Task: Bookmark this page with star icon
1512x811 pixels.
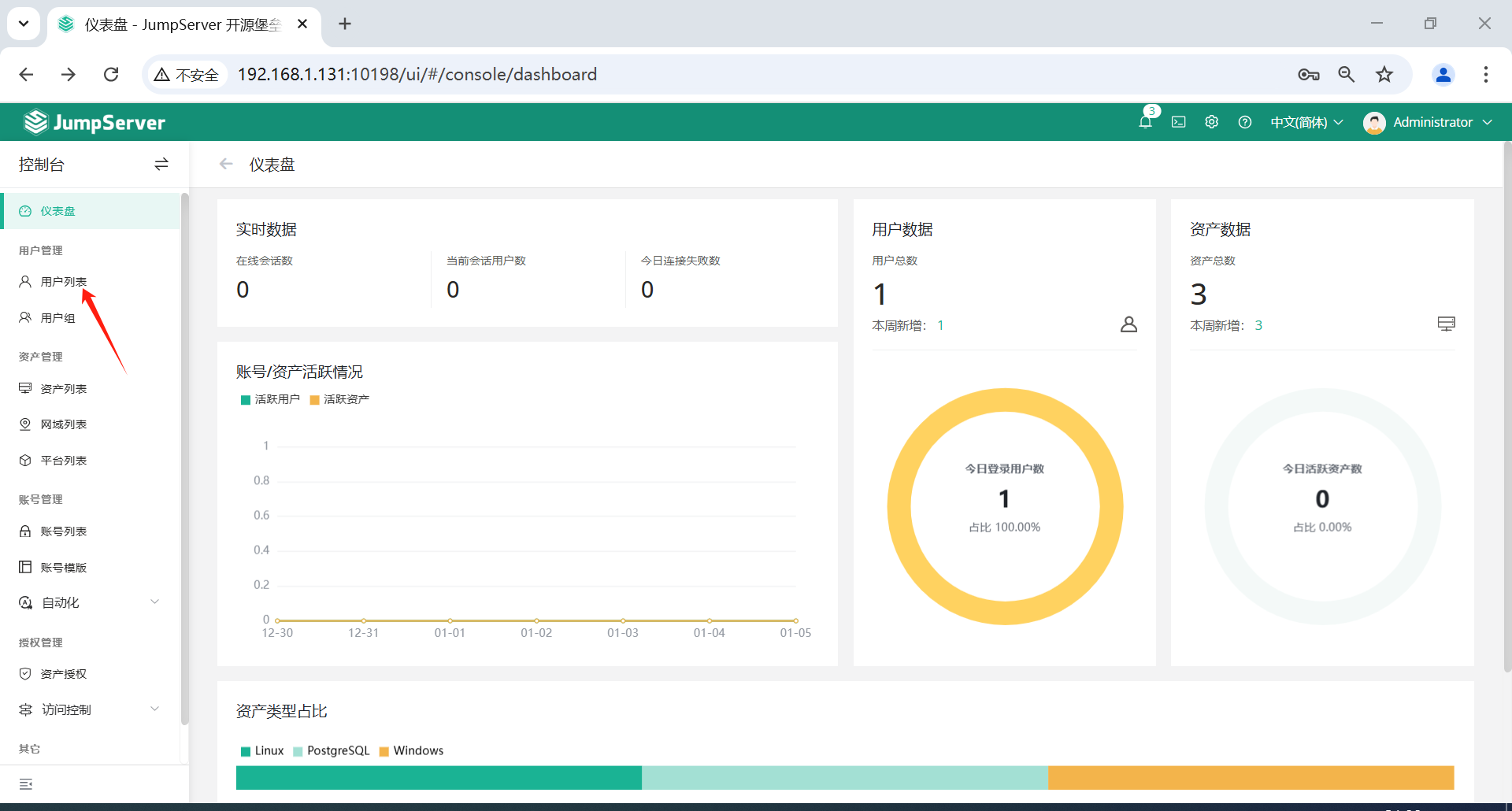Action: [1384, 74]
